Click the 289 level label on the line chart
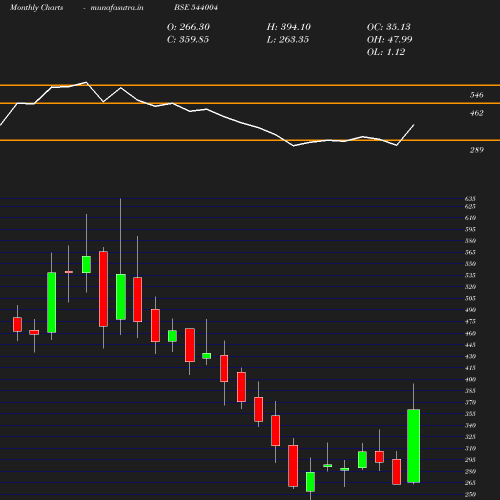Viewport: 500px width, 500px height. point(476,150)
